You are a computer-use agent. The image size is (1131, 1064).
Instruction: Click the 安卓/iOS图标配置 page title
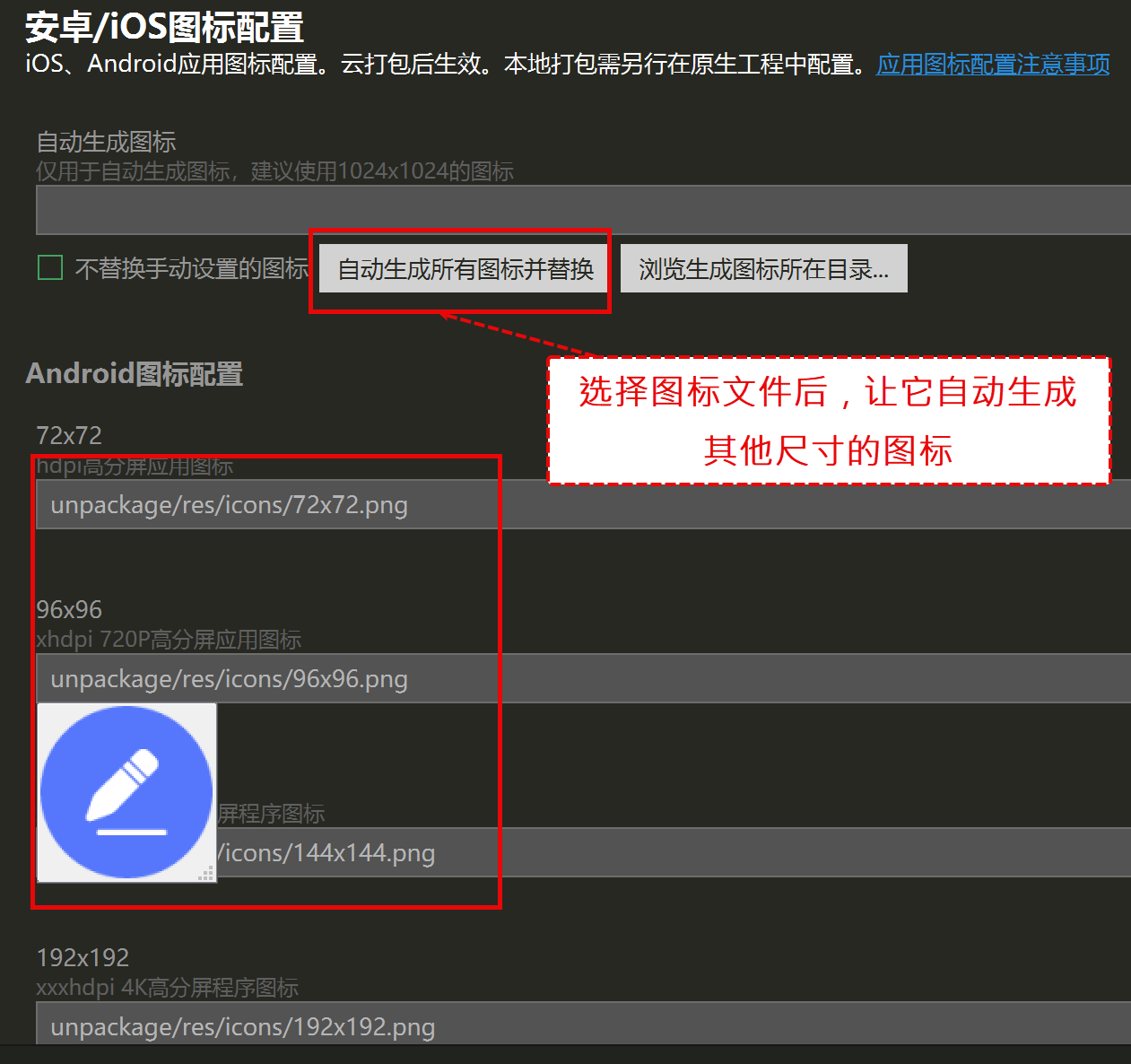(x=164, y=27)
